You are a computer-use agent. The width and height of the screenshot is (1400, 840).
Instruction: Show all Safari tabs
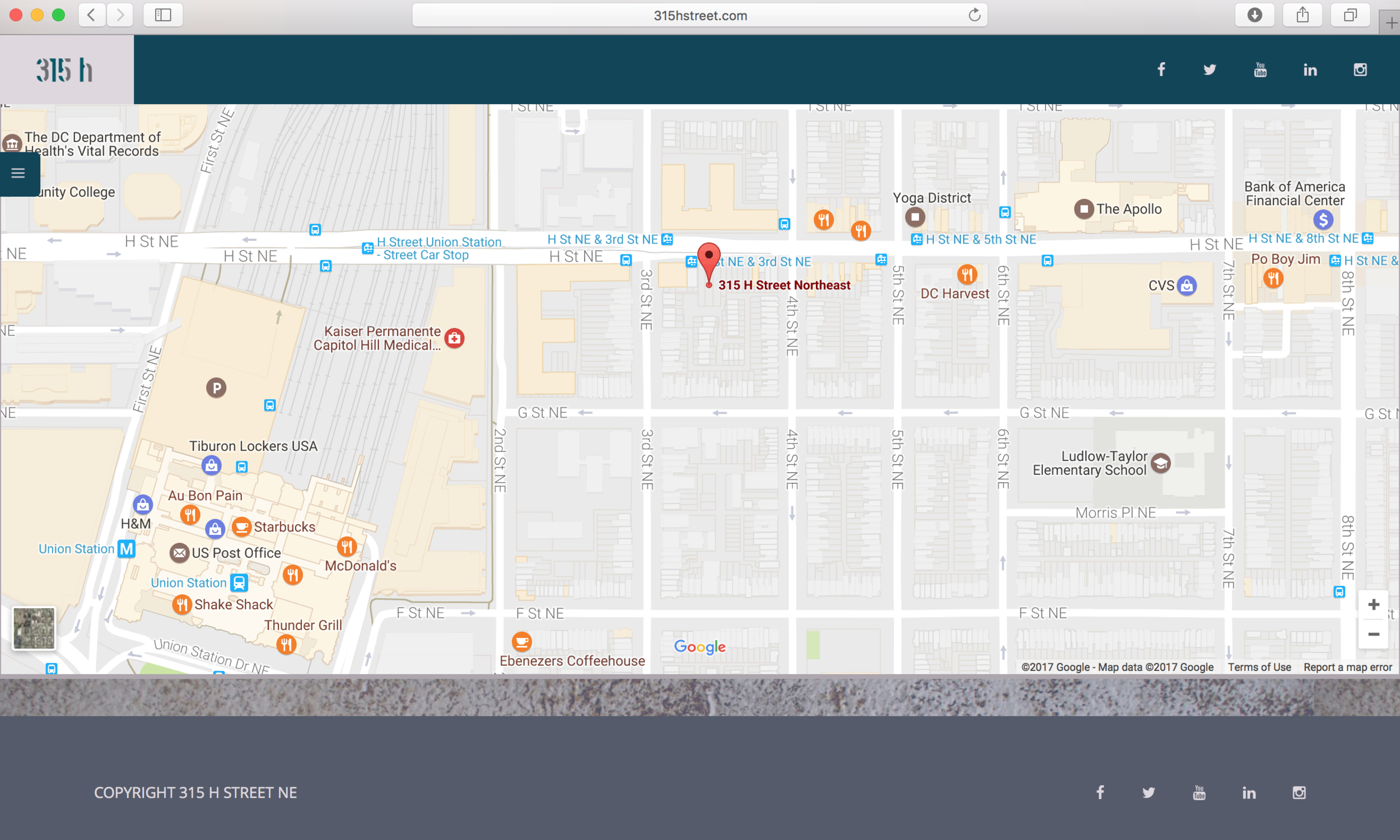coord(1350,15)
